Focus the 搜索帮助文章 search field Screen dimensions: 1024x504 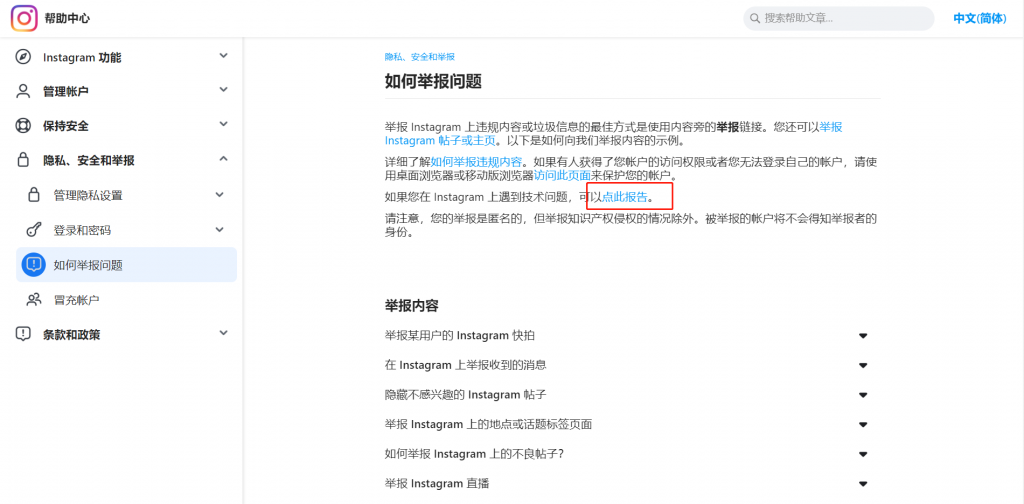click(839, 18)
